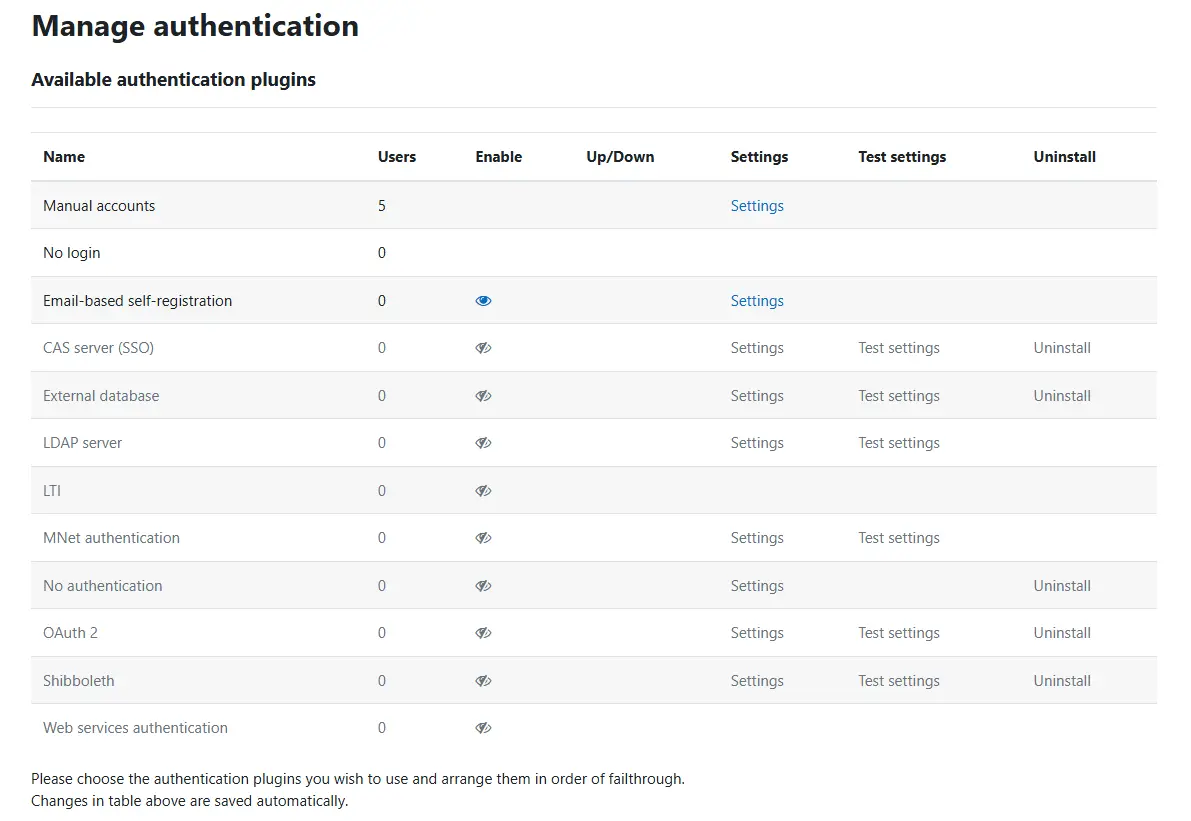
Task: Enable Shibboleth plugin eye icon
Action: tap(483, 680)
